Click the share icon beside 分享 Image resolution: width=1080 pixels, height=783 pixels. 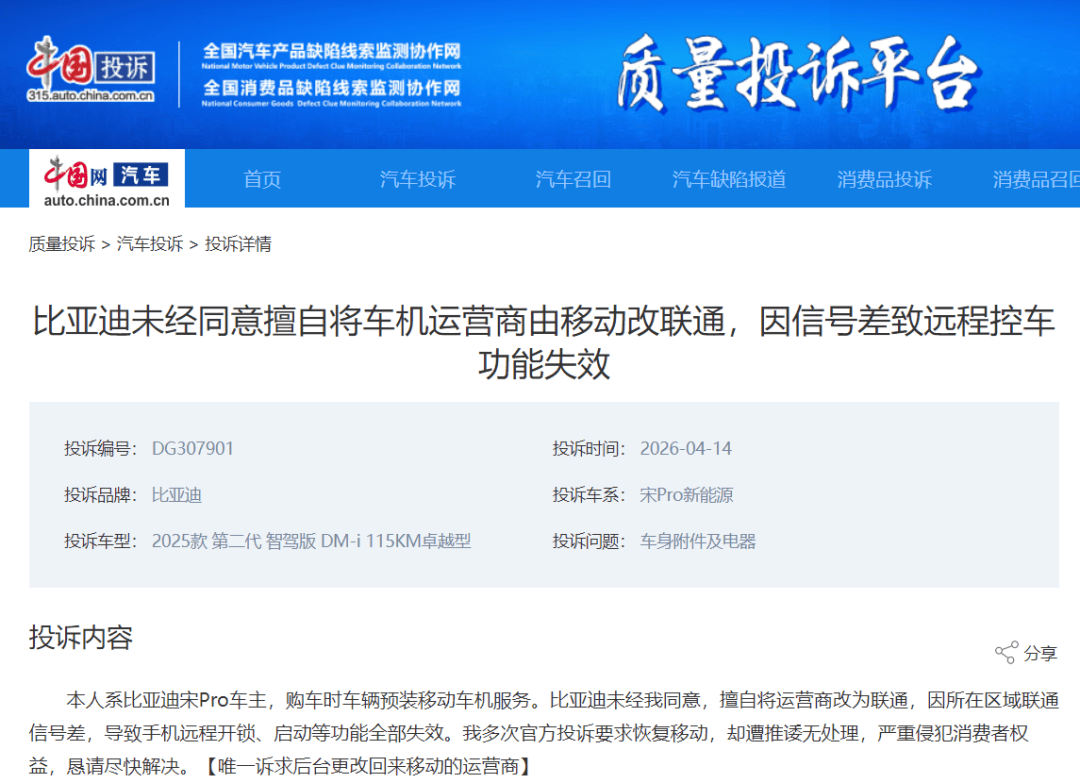pyautogui.click(x=1005, y=653)
